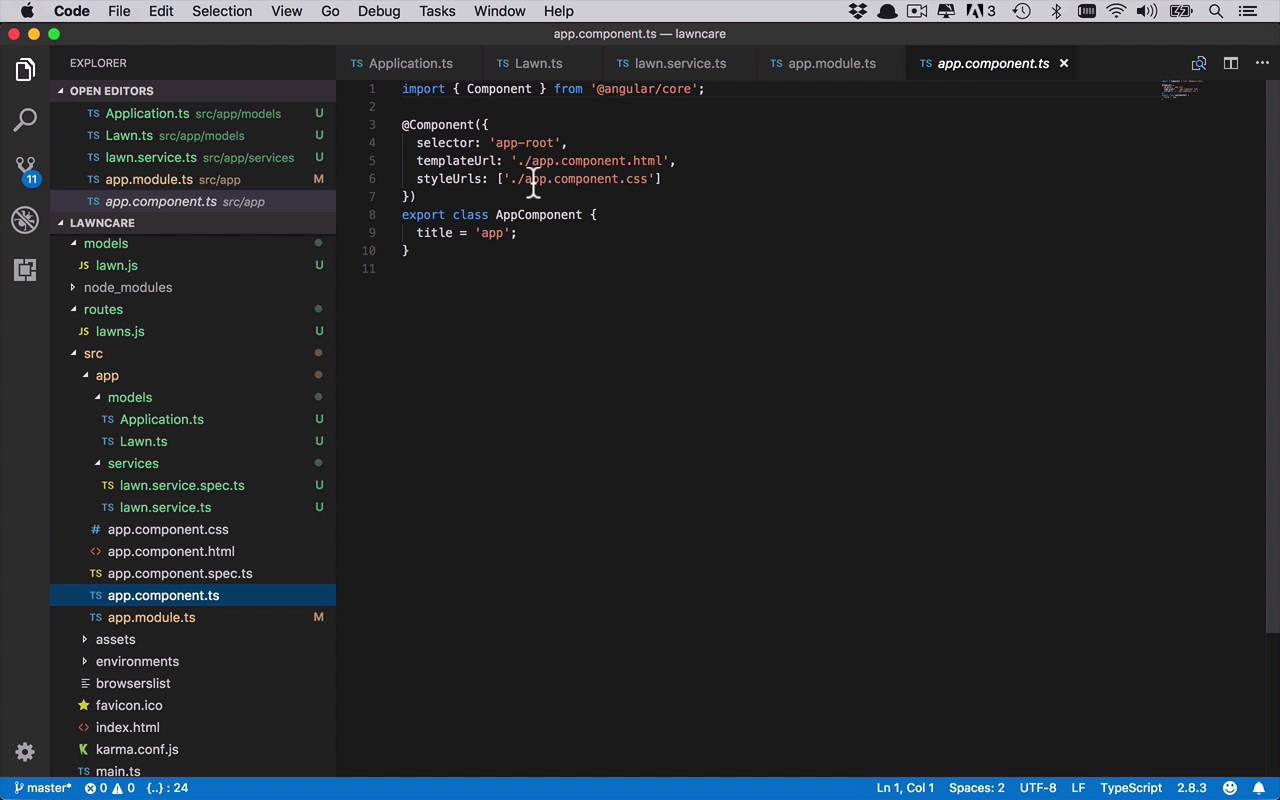This screenshot has height=800, width=1280.
Task: Open the Search view in activity bar
Action: point(25,120)
